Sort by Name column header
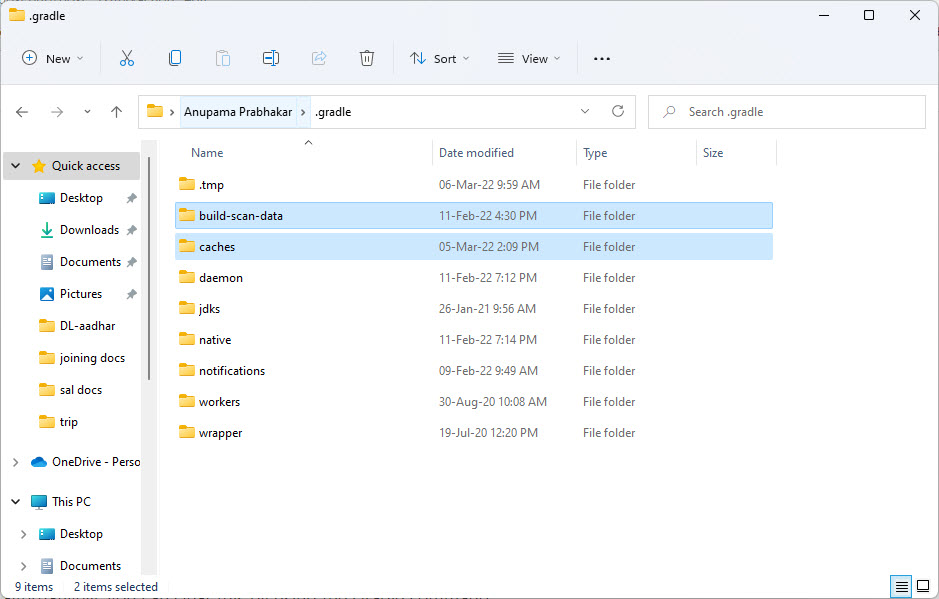The width and height of the screenshot is (939, 599). [207, 153]
